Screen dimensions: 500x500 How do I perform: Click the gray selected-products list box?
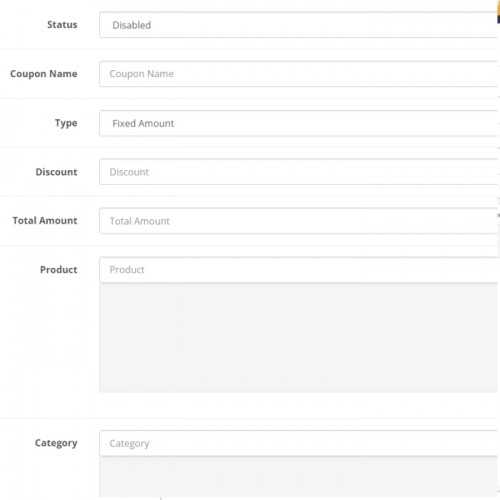click(x=299, y=338)
